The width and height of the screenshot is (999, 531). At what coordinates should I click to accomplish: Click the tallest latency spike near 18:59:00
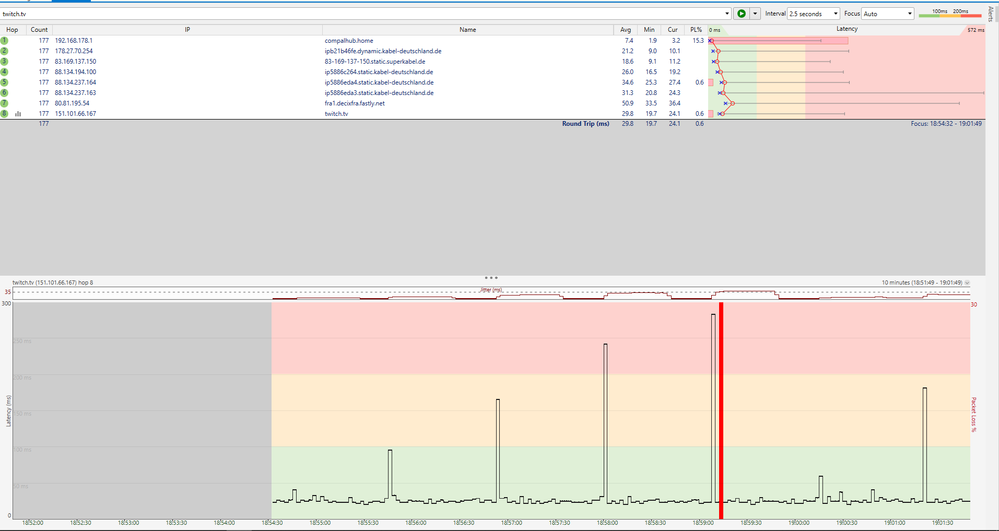pos(714,408)
